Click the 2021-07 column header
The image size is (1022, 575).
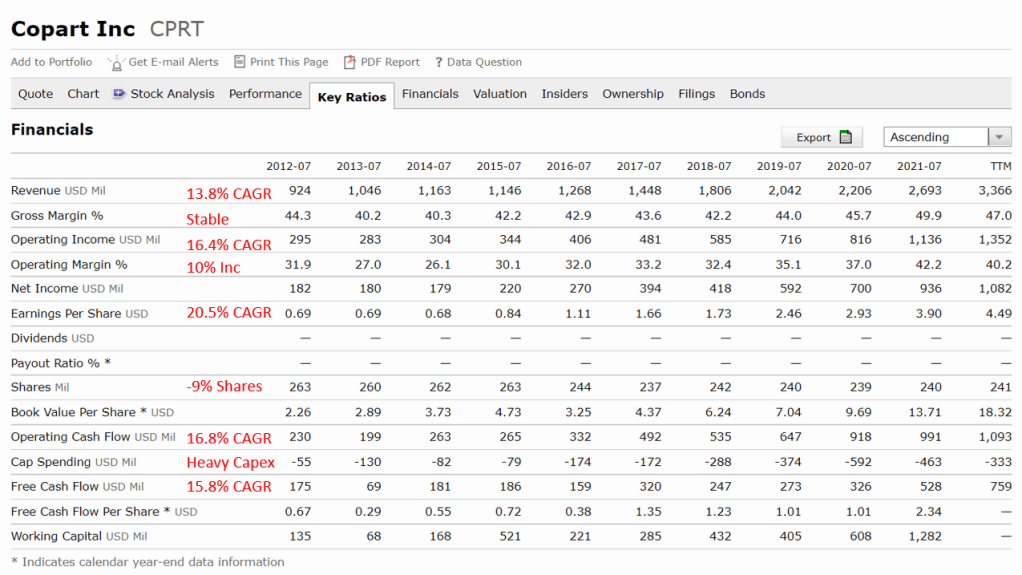919,166
